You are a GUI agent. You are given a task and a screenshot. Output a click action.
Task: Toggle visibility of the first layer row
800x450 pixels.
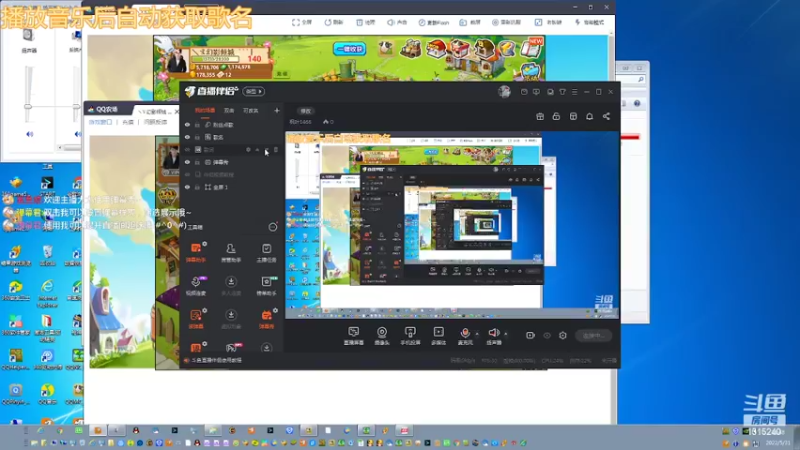pyautogui.click(x=187, y=124)
